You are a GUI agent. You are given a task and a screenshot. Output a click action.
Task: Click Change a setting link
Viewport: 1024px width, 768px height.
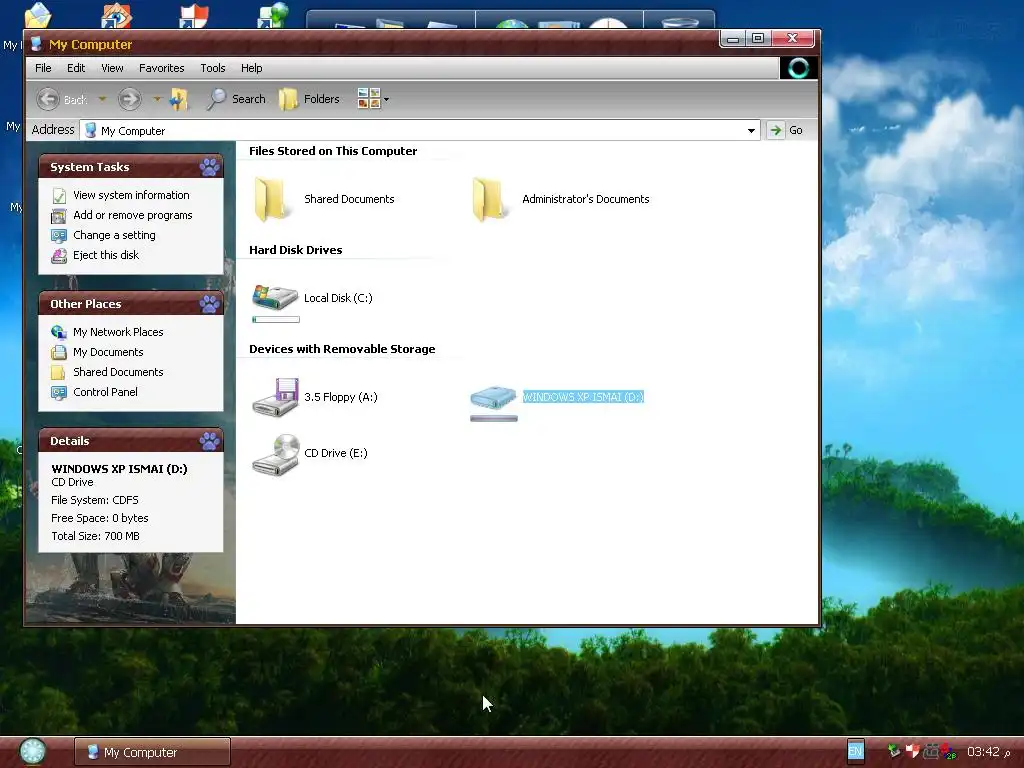click(114, 235)
